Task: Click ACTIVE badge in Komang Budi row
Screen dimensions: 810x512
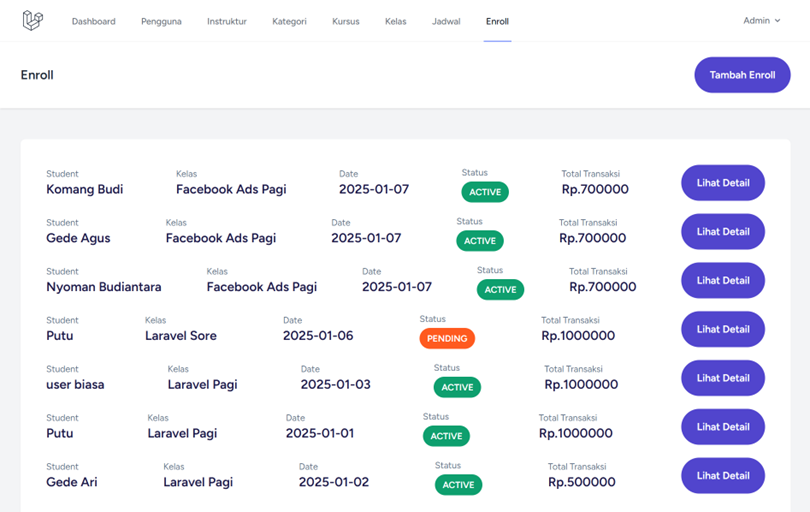Action: pos(485,192)
